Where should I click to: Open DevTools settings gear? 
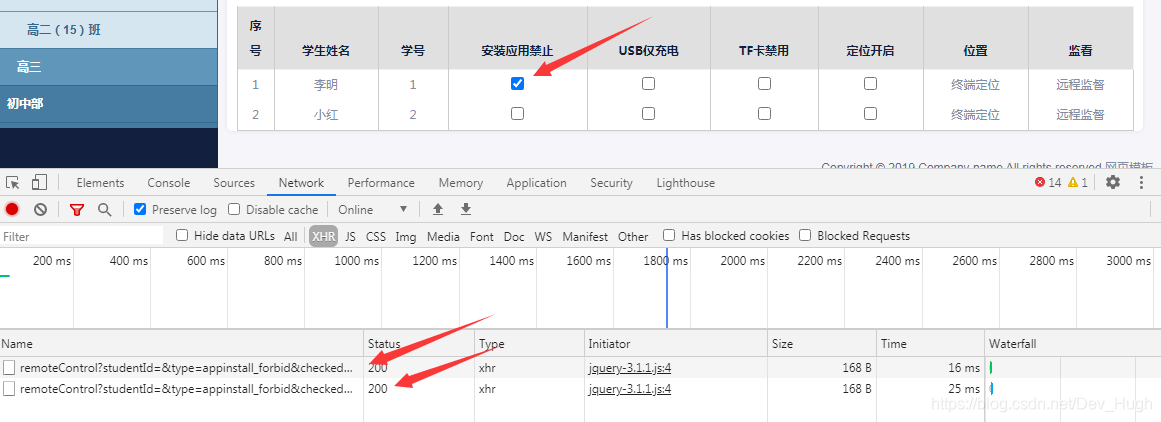click(x=1113, y=182)
